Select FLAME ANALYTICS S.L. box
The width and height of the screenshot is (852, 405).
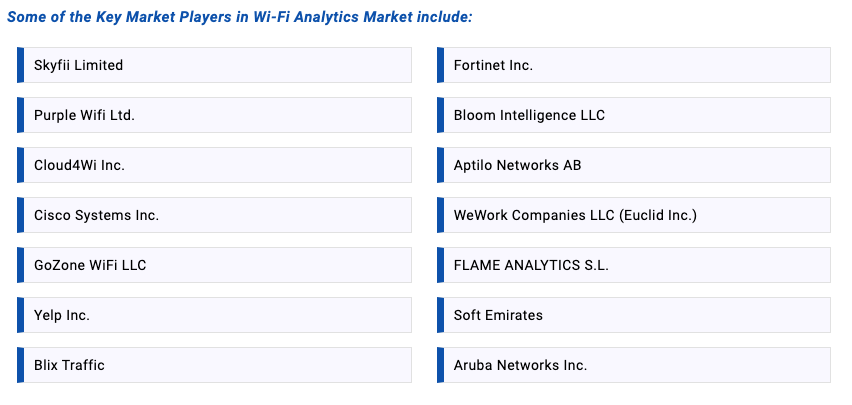coord(531,265)
